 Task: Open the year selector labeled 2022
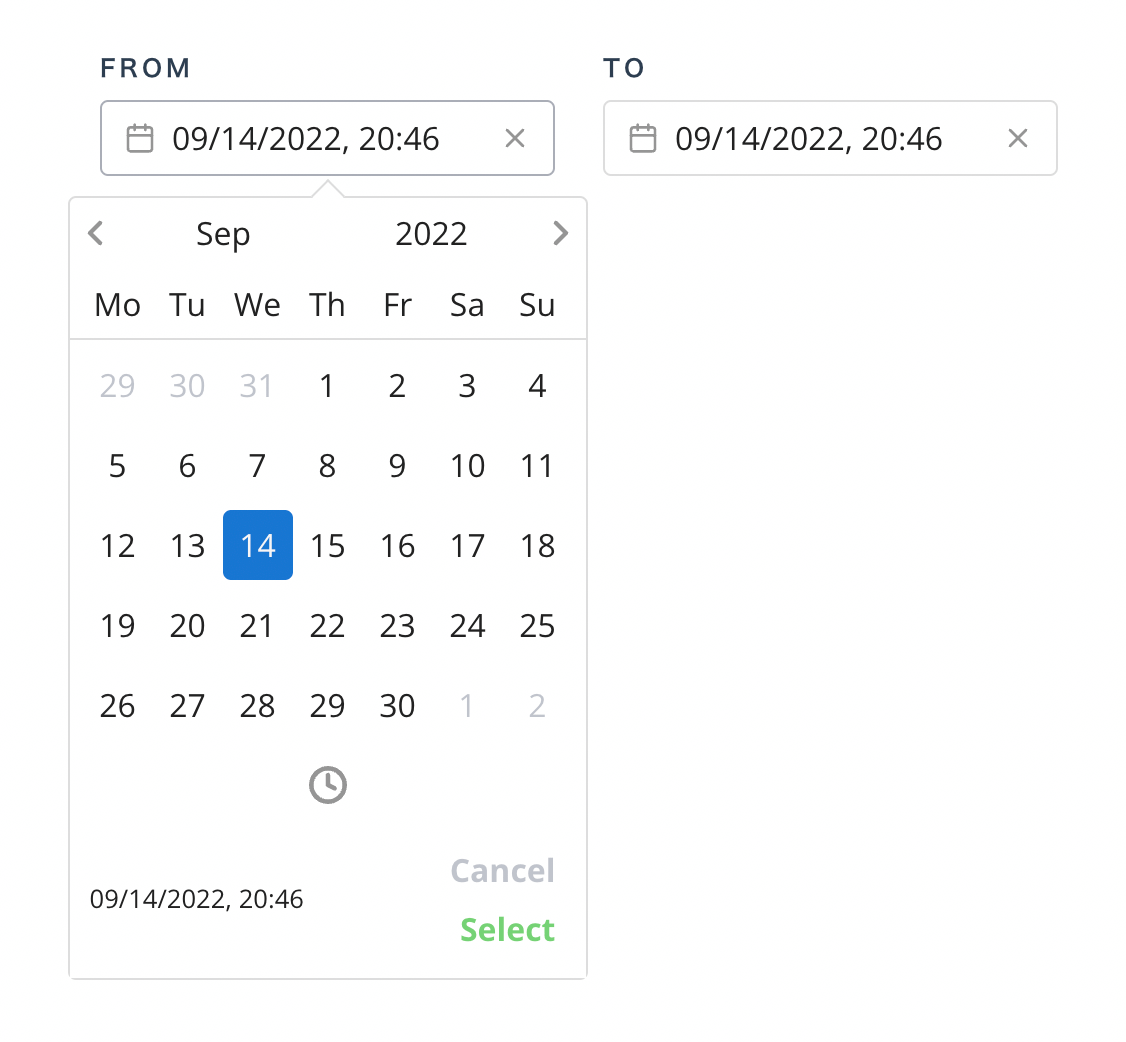pyautogui.click(x=431, y=233)
